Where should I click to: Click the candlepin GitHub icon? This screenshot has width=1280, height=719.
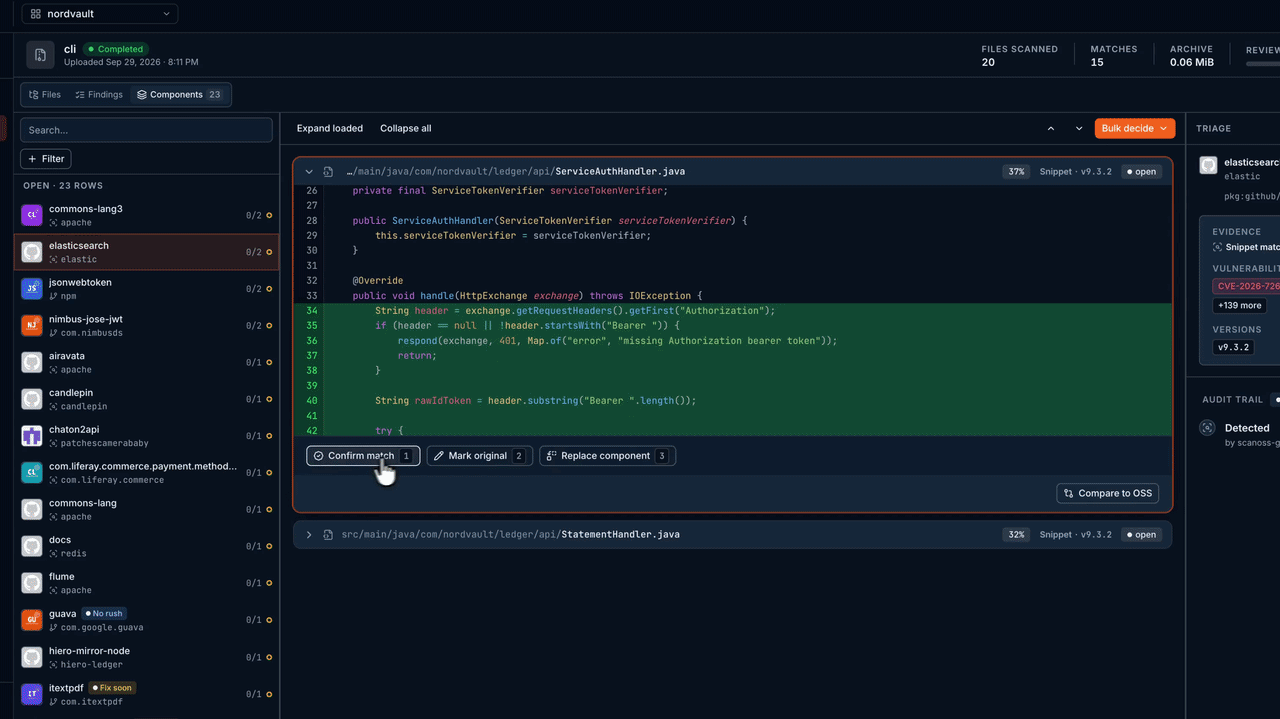[x=32, y=399]
